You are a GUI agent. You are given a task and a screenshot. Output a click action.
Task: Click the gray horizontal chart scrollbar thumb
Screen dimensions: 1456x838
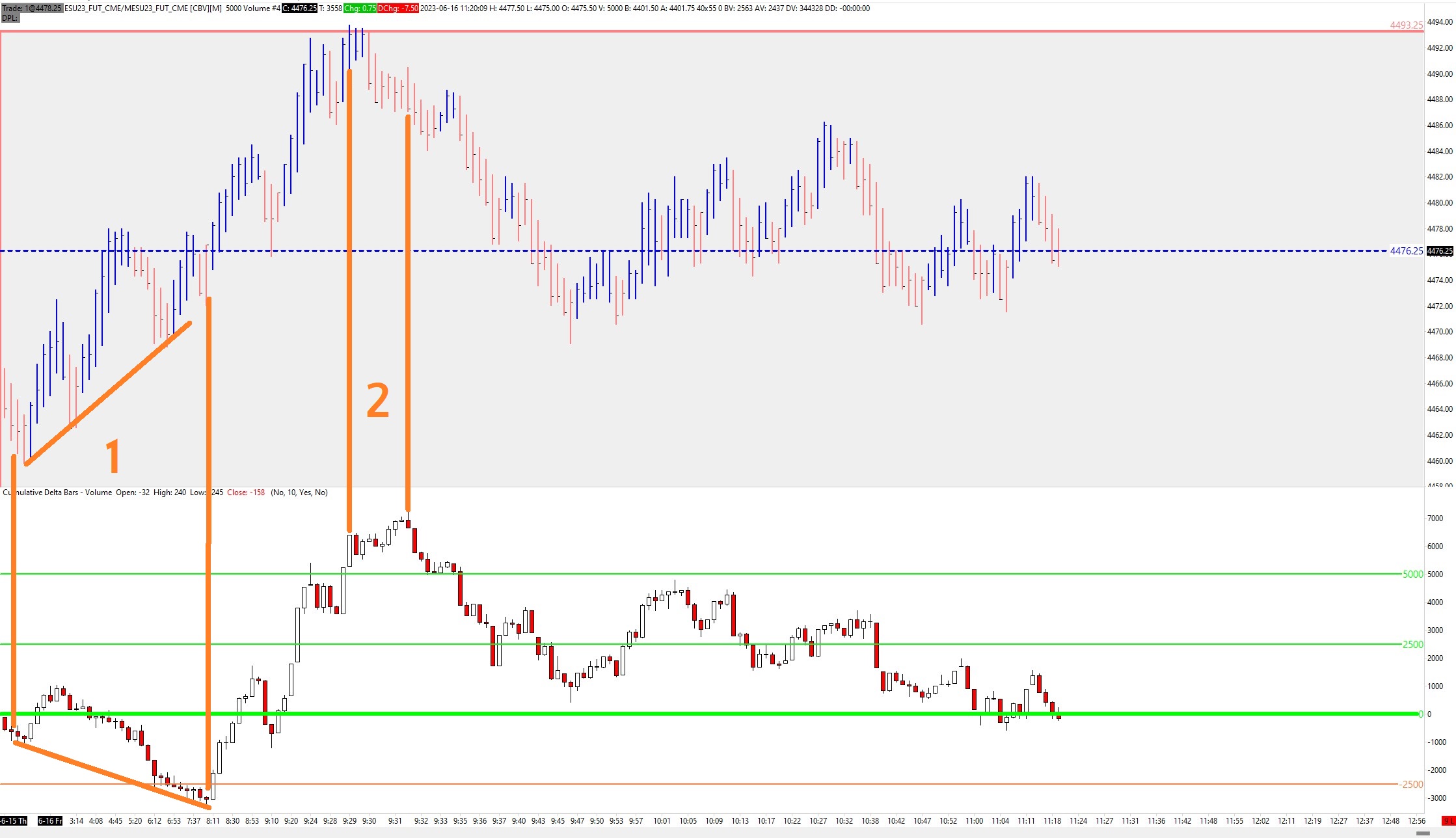coord(1423,833)
